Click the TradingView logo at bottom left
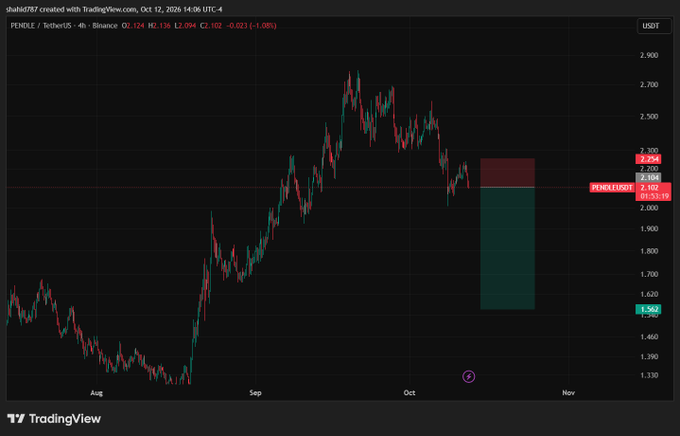Image resolution: width=680 pixels, height=436 pixels. point(54,419)
